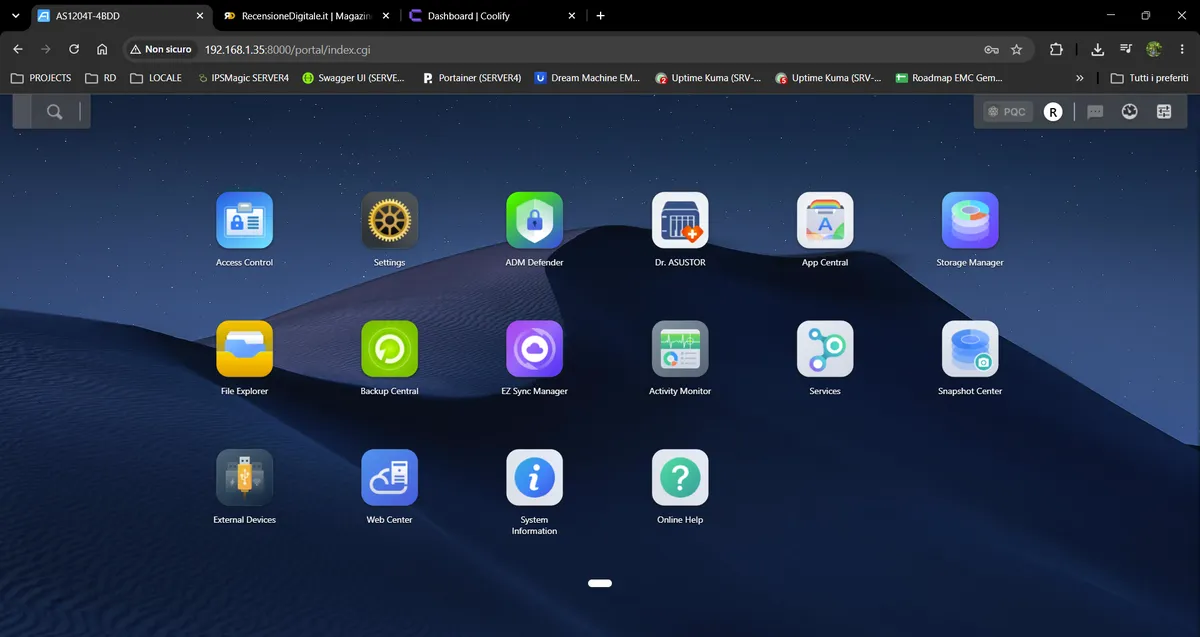Launch the Settings gear app
This screenshot has height=637, width=1200.
point(389,221)
